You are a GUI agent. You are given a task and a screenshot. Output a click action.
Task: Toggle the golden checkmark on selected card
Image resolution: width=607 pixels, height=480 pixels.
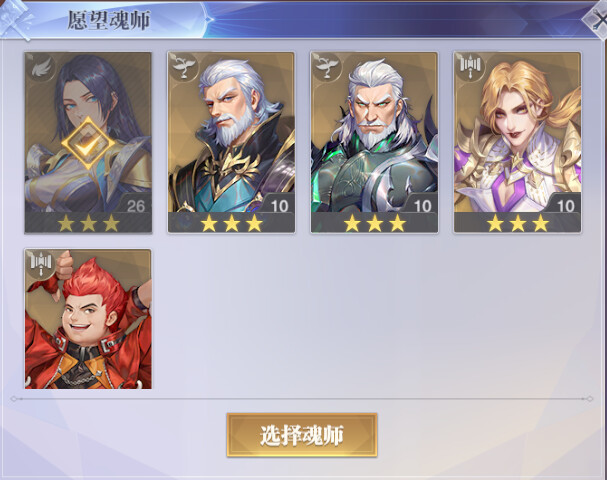pos(88,144)
